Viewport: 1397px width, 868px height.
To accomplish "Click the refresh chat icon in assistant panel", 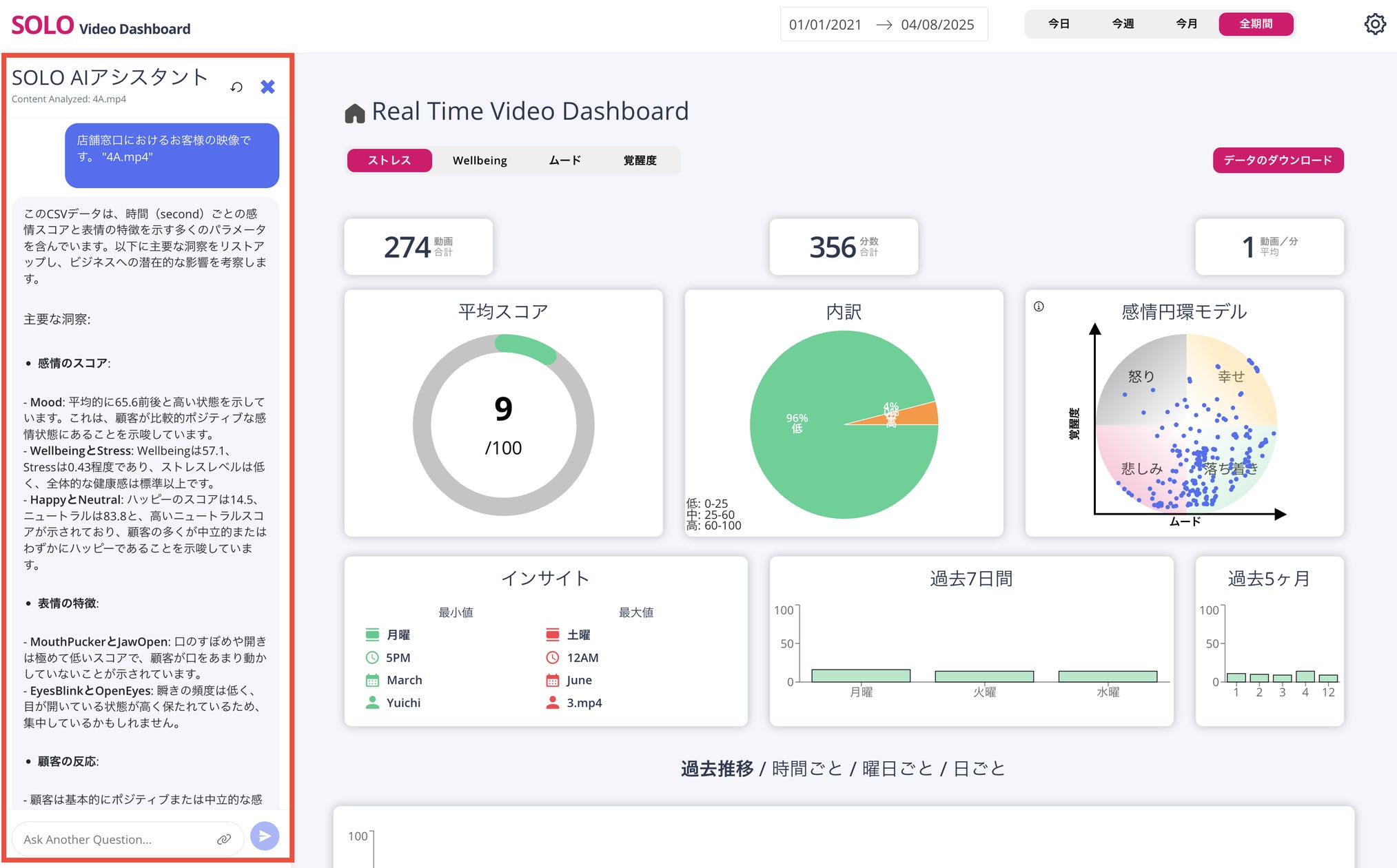I will [x=236, y=87].
